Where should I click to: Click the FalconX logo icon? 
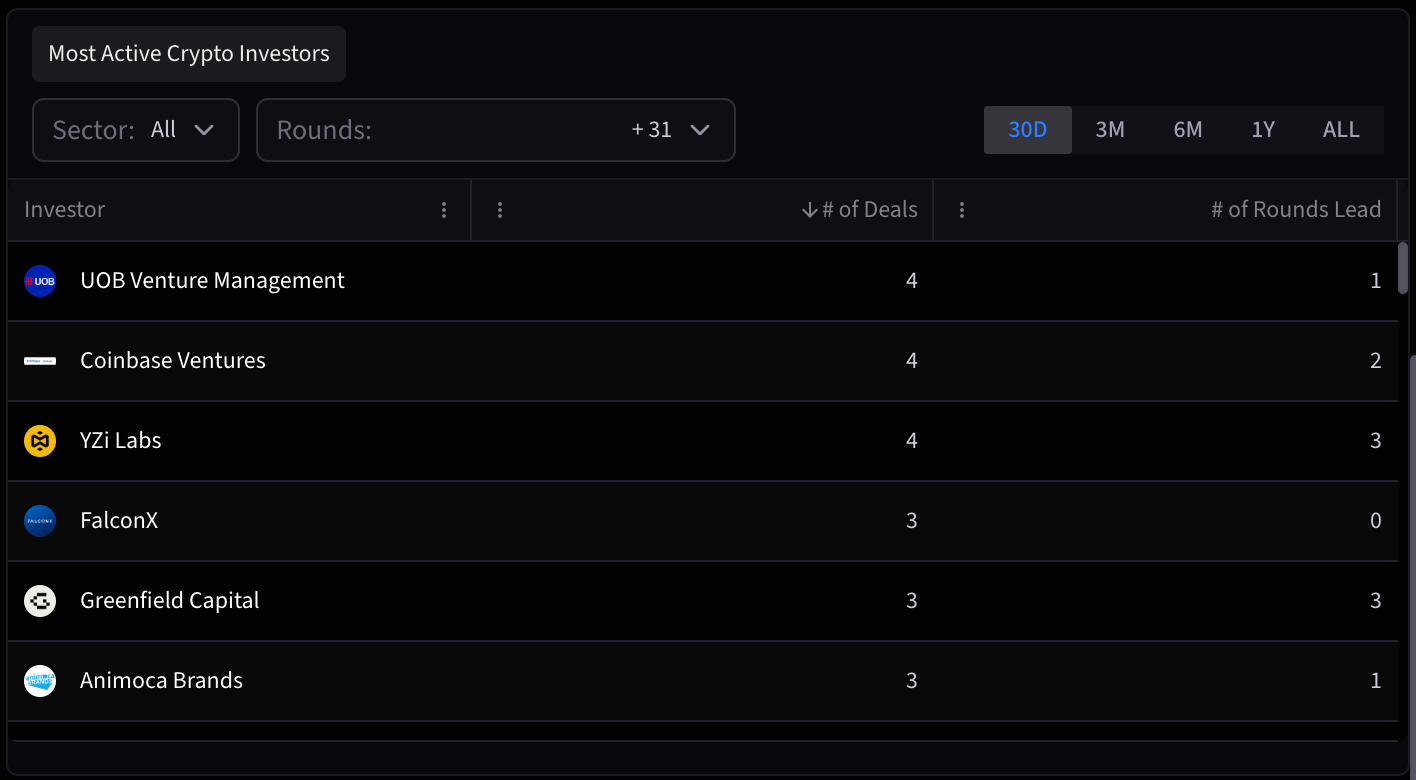pos(40,521)
